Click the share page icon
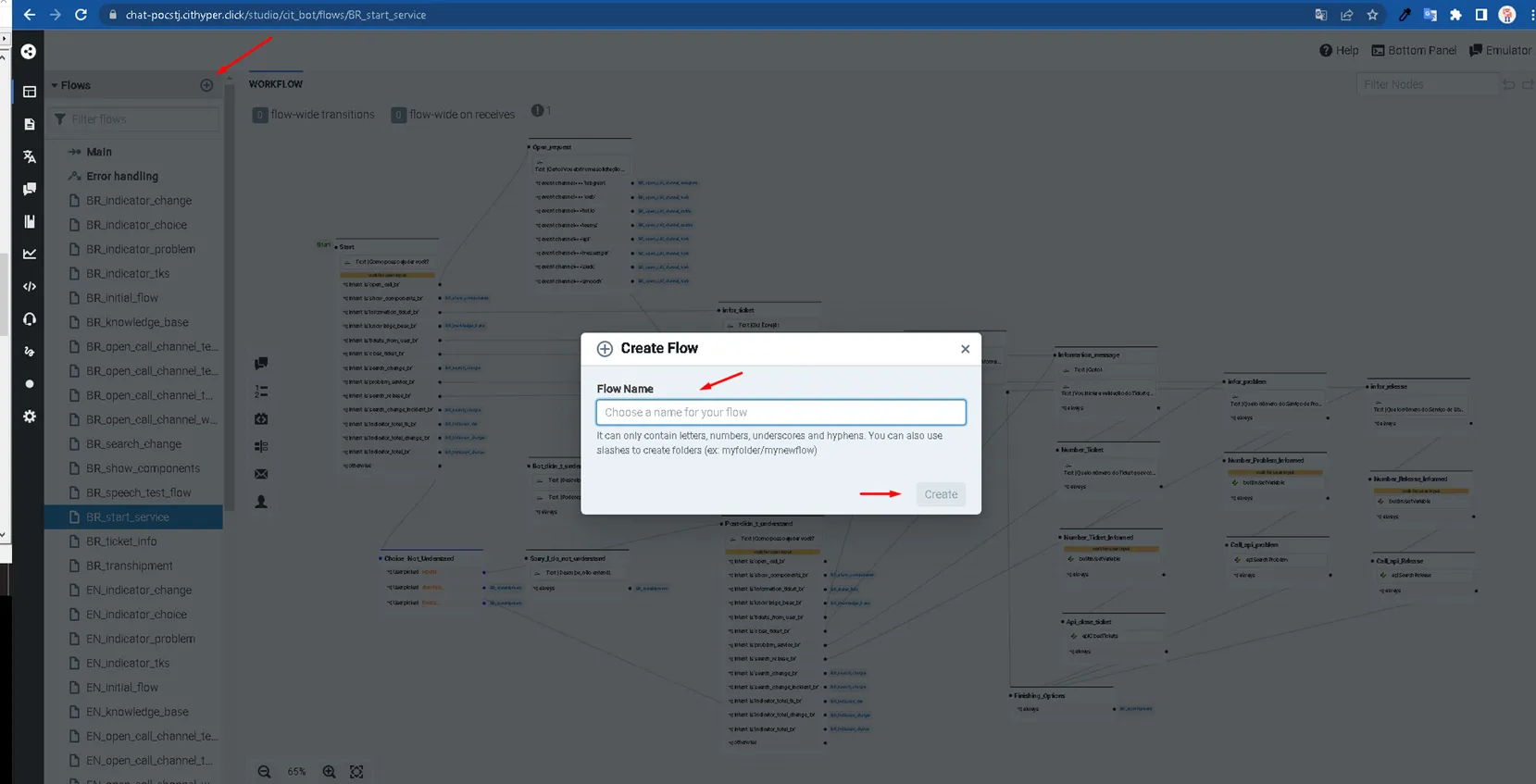This screenshot has height=784, width=1536. pyautogui.click(x=1346, y=15)
